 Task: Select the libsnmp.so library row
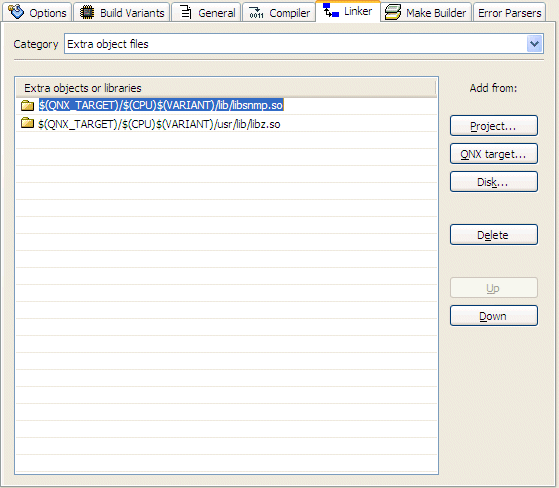coord(226,105)
